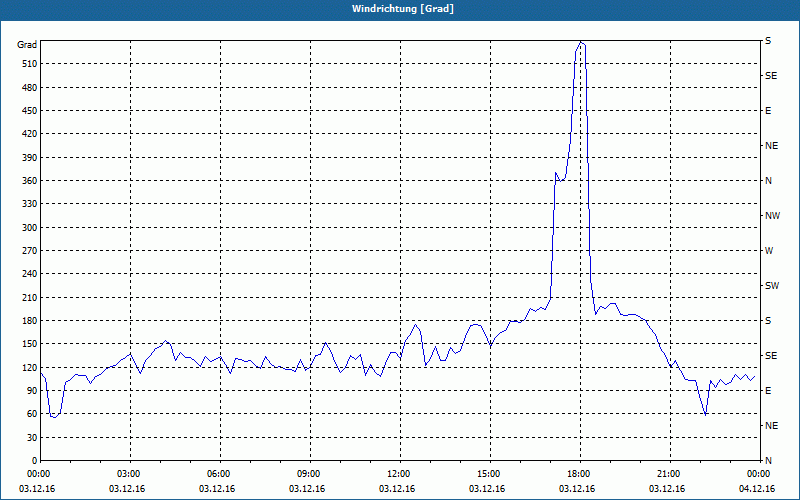
Task: Click the W compass label
Action: 769,251
